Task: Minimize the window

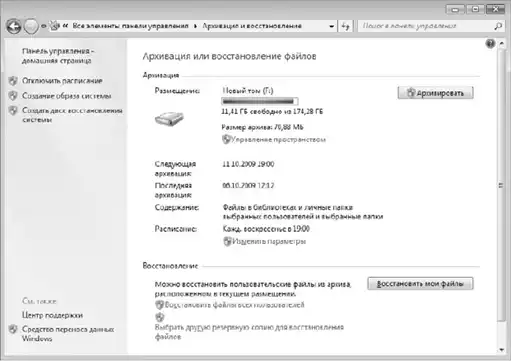Action: coord(455,10)
